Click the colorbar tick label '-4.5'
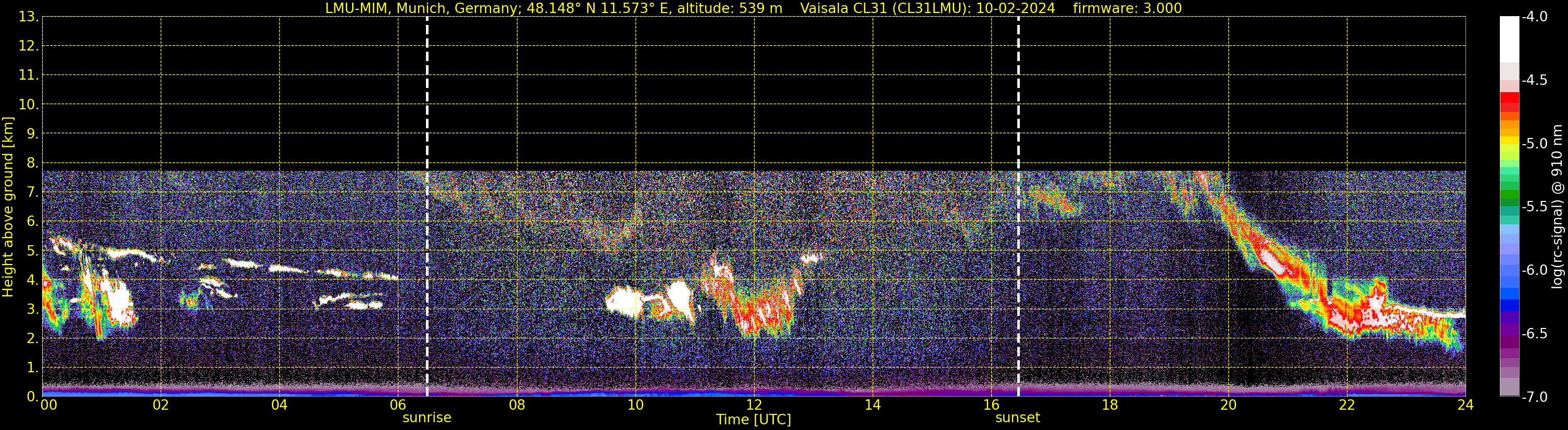 1535,80
